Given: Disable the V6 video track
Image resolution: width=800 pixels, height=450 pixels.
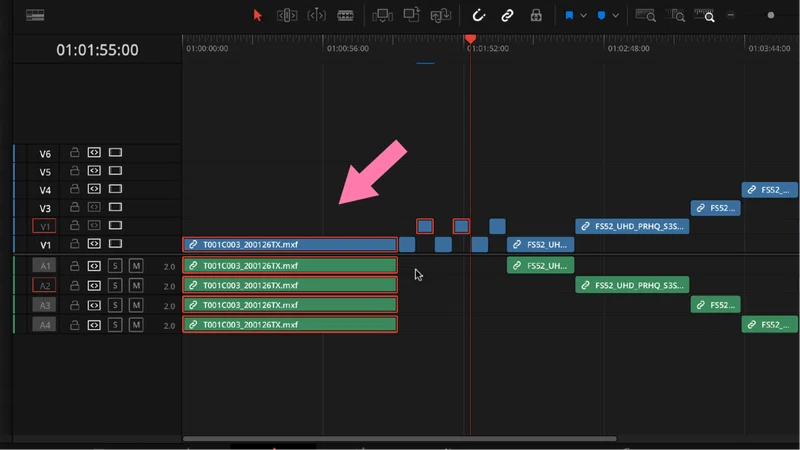Looking at the screenshot, I should 115,152.
